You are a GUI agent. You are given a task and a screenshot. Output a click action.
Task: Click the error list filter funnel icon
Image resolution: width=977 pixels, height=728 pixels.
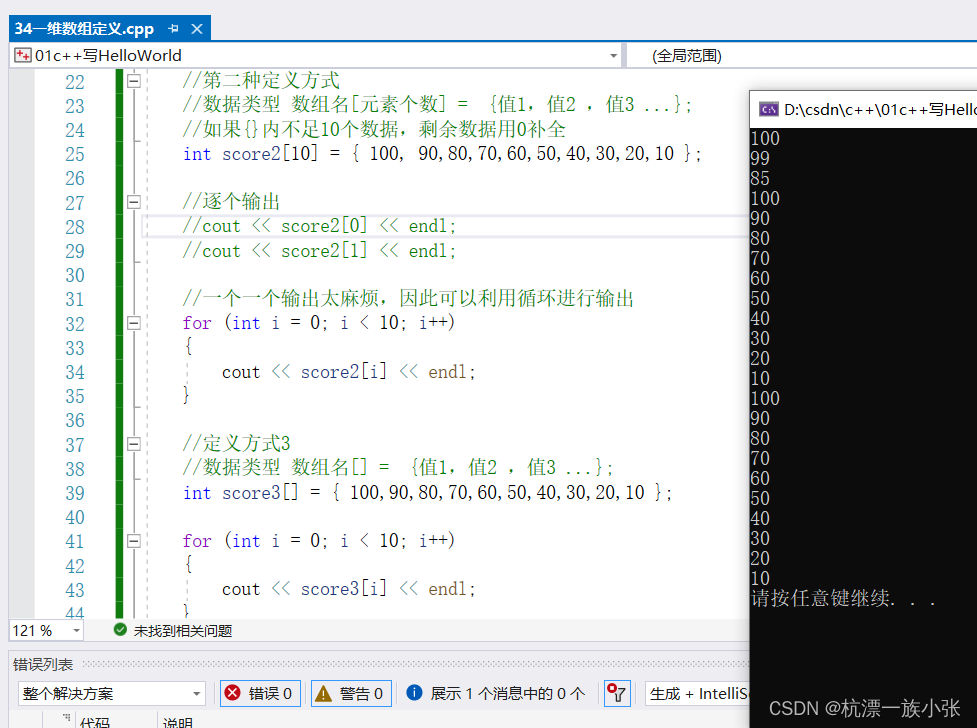[617, 693]
